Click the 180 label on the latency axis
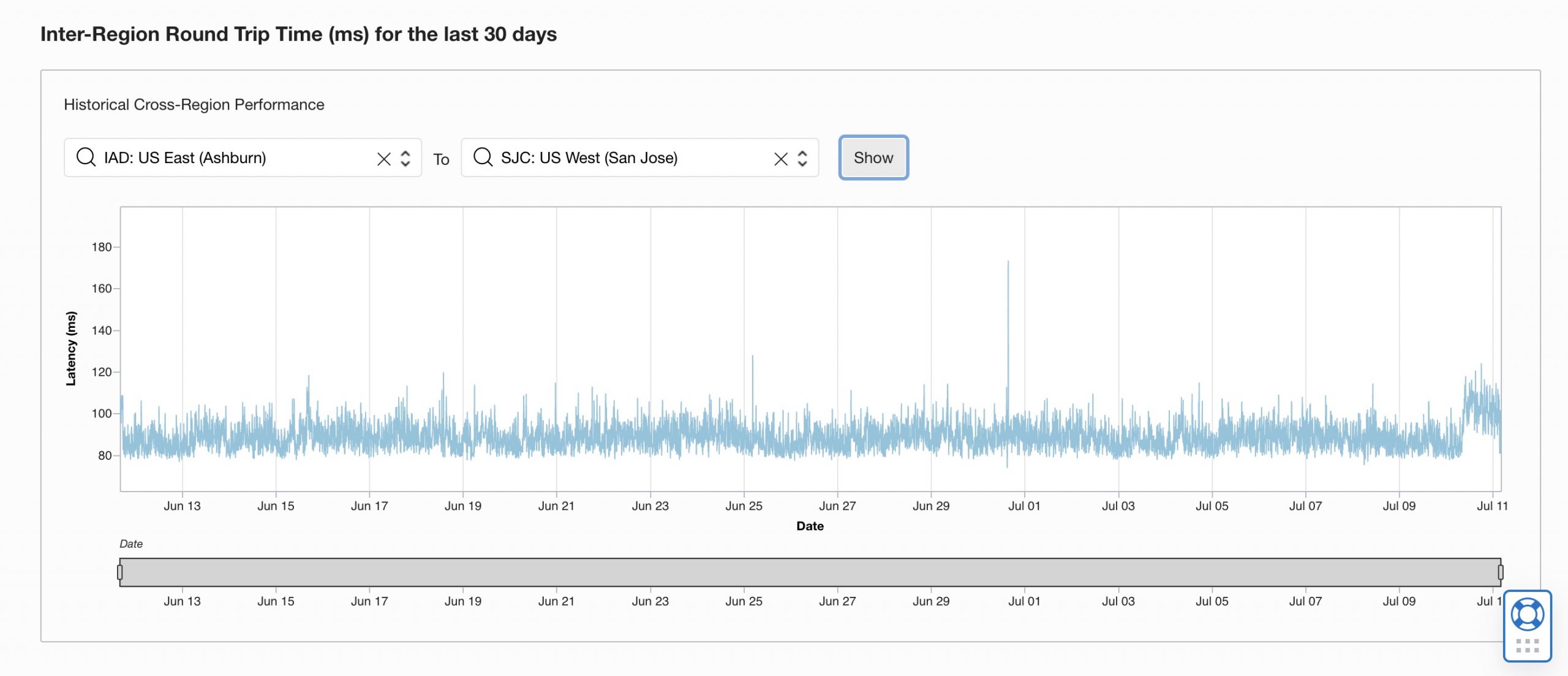This screenshot has height=676, width=1568. click(x=101, y=247)
